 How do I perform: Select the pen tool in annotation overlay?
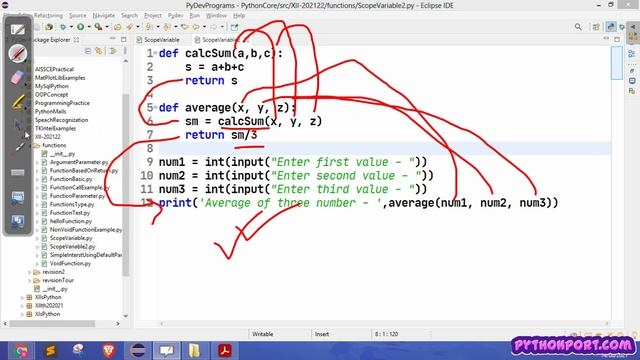tap(18, 53)
